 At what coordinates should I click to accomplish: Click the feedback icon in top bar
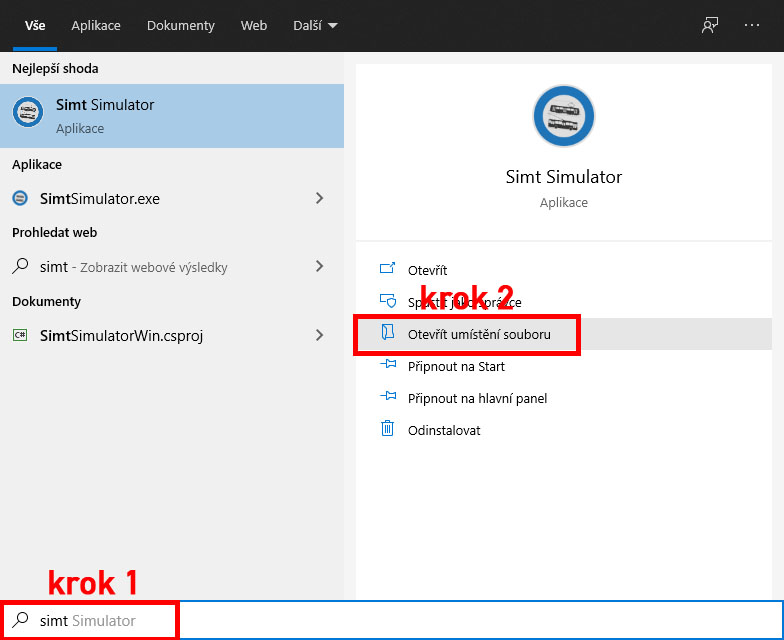tap(710, 26)
